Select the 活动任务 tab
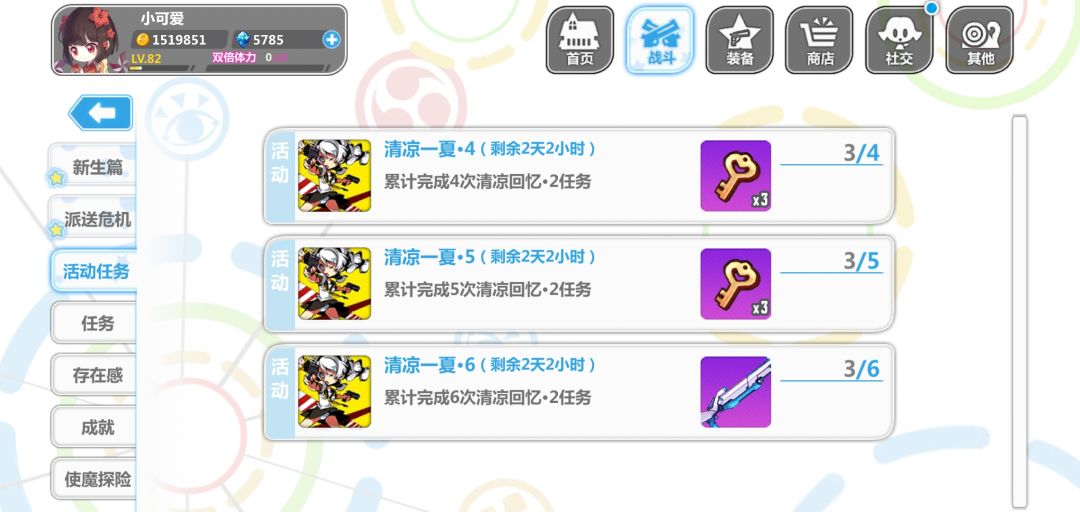The width and height of the screenshot is (1080, 512). click(x=94, y=271)
